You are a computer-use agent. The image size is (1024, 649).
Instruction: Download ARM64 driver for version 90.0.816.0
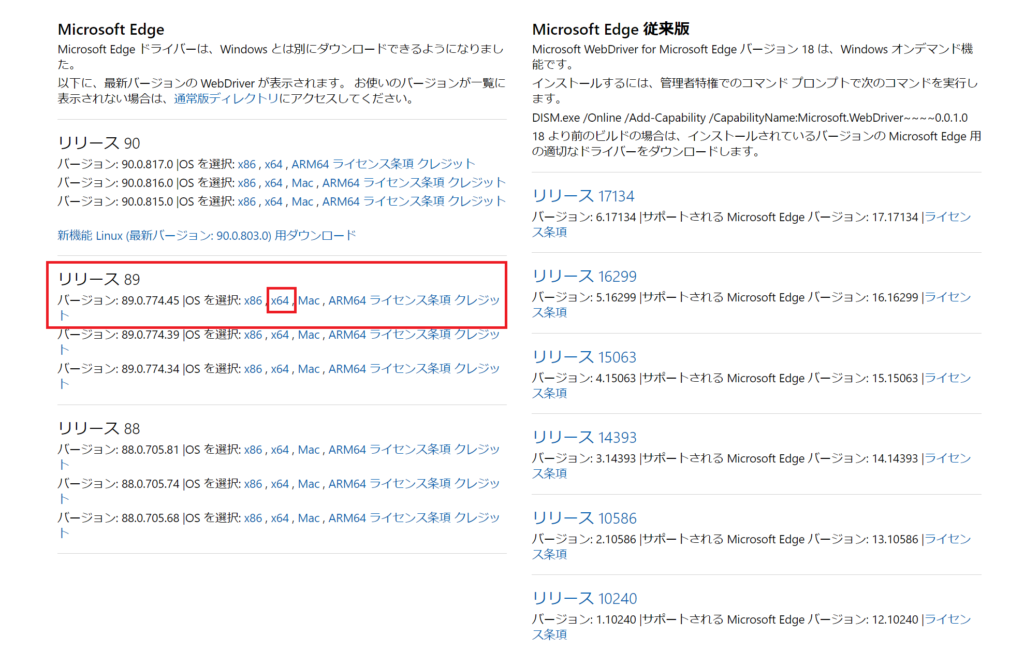coord(341,183)
